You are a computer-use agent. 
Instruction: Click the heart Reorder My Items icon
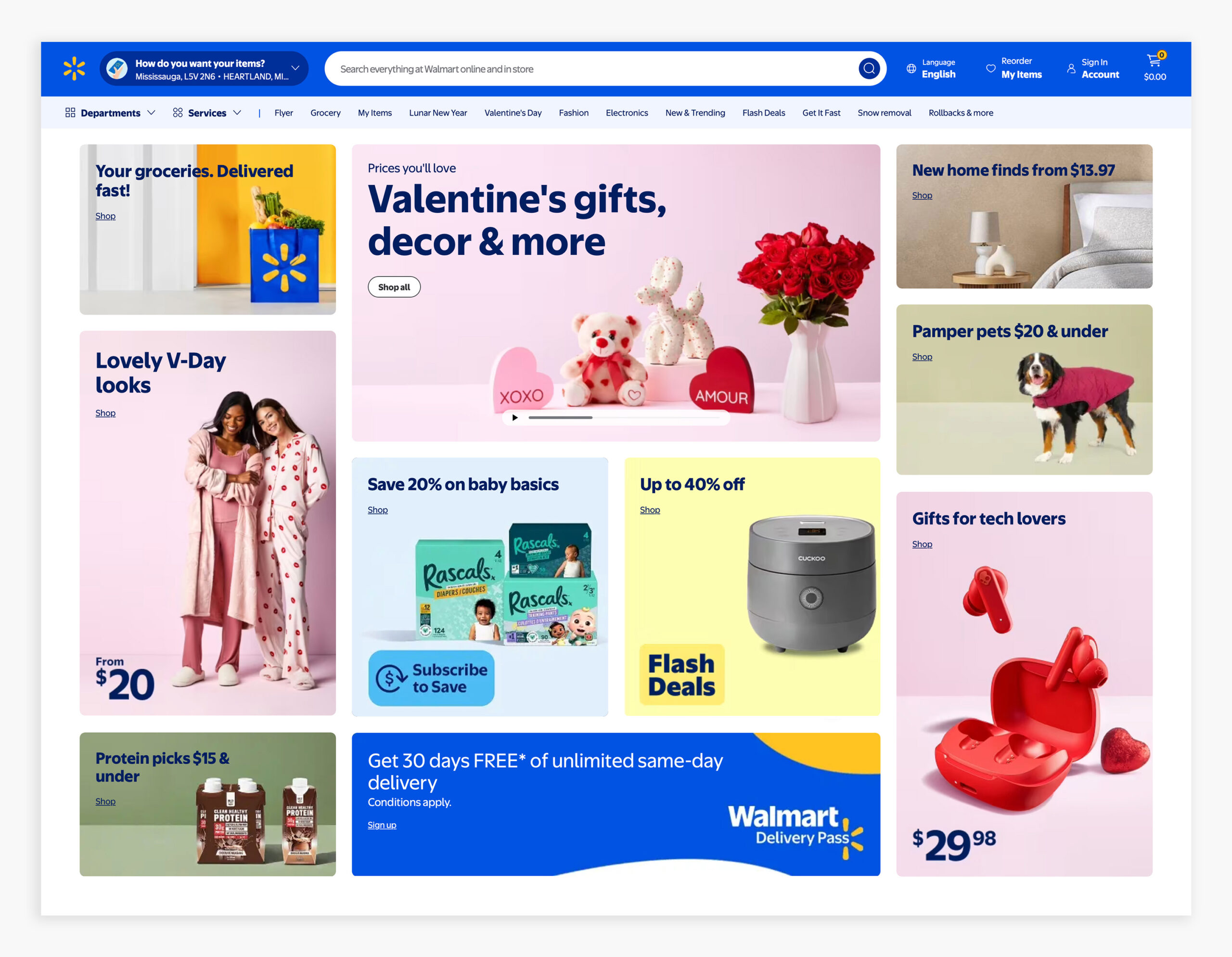pos(990,68)
